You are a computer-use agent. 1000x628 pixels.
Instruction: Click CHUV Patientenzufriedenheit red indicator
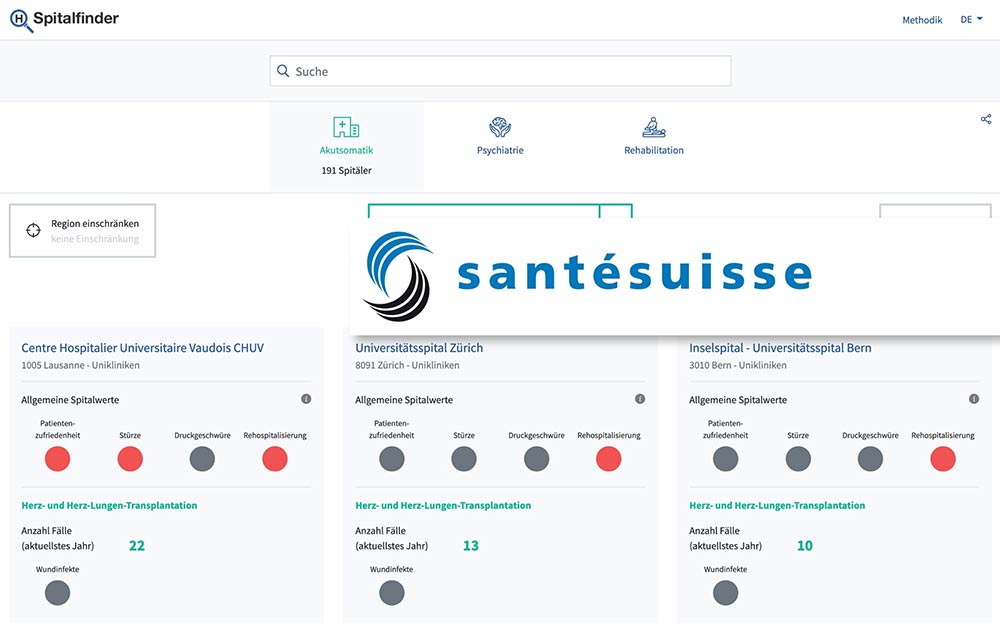pyautogui.click(x=57, y=459)
